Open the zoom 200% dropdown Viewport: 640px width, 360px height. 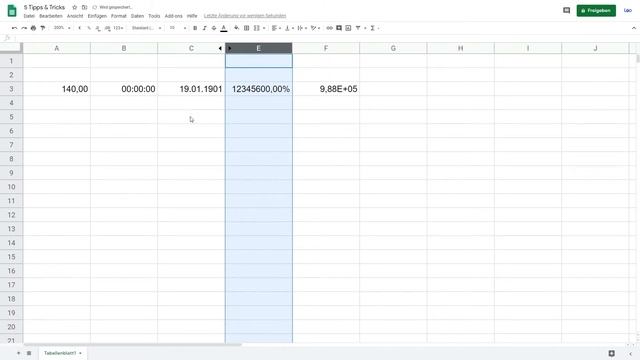coord(62,28)
